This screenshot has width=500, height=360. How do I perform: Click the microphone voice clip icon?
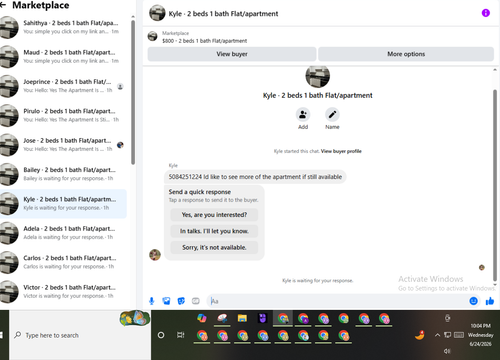tap(152, 301)
